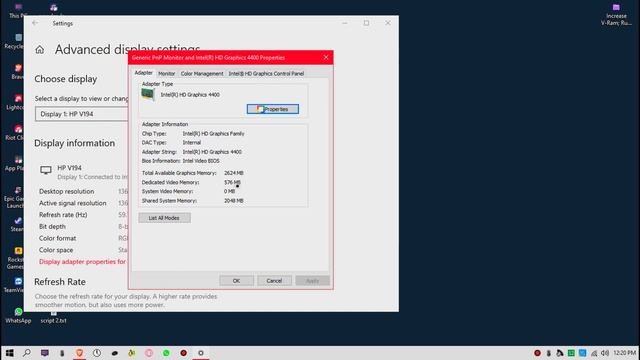
Task: Open the Windows Start menu
Action: pos(9,353)
